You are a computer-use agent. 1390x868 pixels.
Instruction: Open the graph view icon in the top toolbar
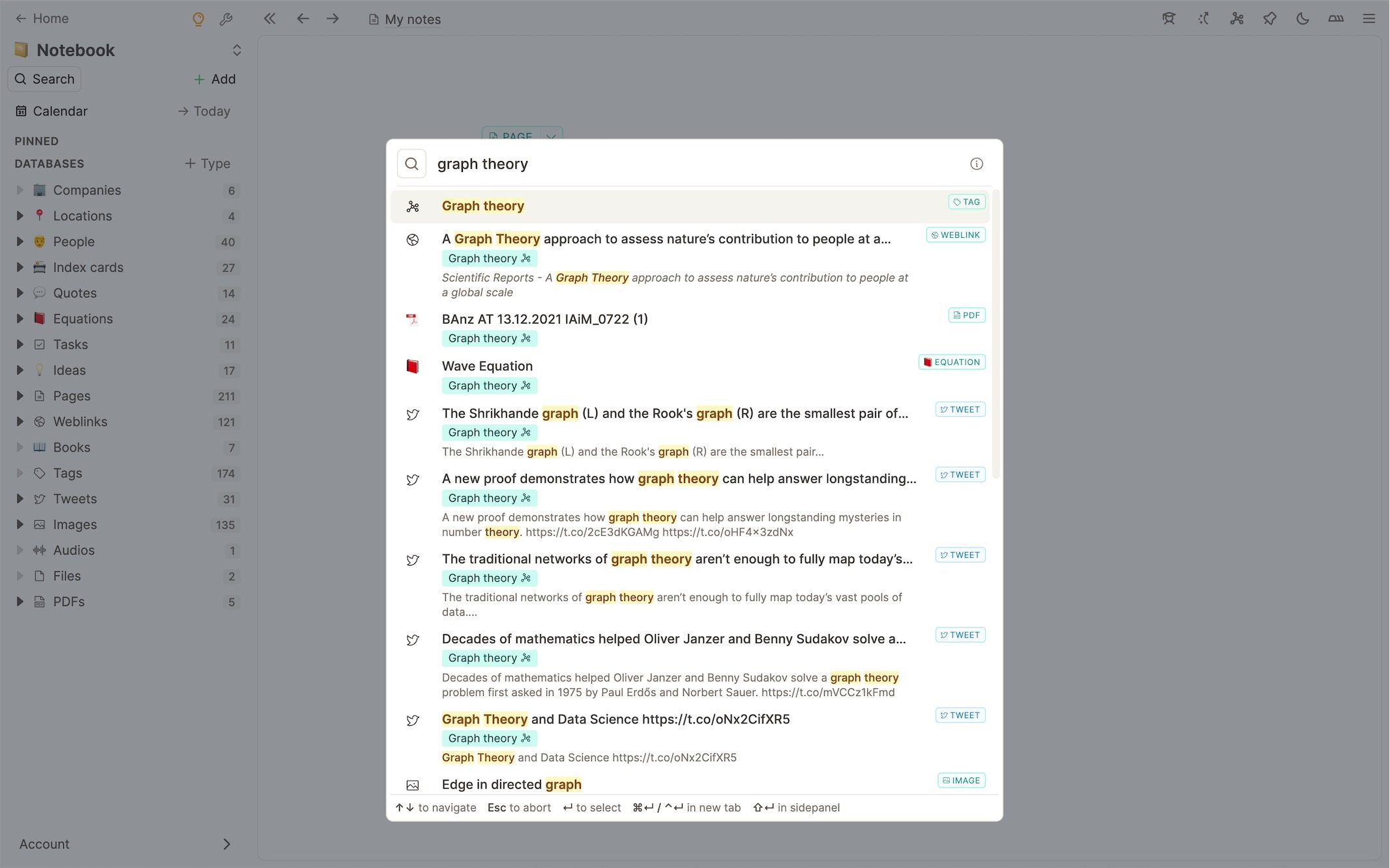1237,19
